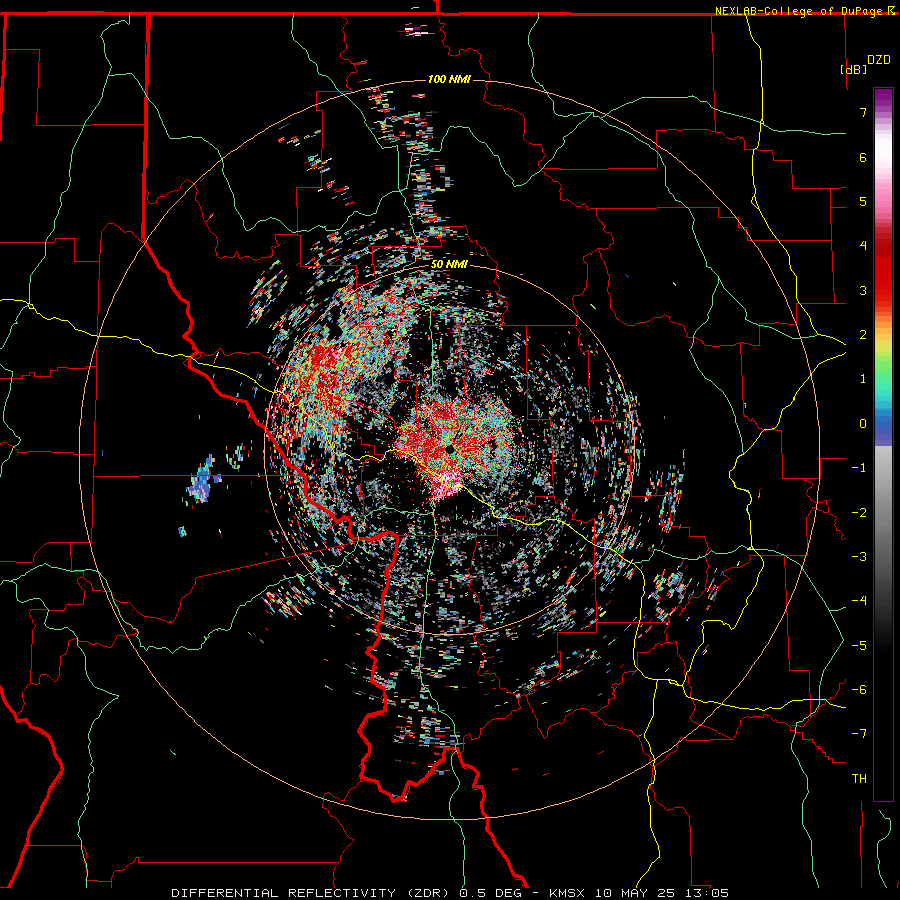Screen dimensions: 900x900
Task: Click the [dB] units label
Action: pyautogui.click(x=854, y=69)
